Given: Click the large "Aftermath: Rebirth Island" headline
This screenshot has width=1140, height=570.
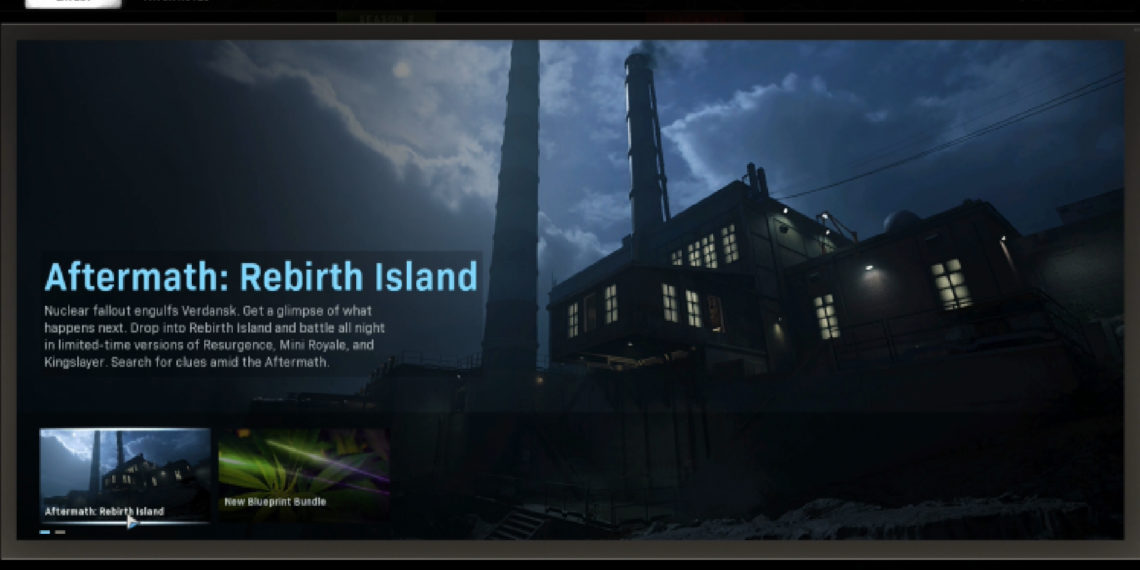Looking at the screenshot, I should point(260,277).
